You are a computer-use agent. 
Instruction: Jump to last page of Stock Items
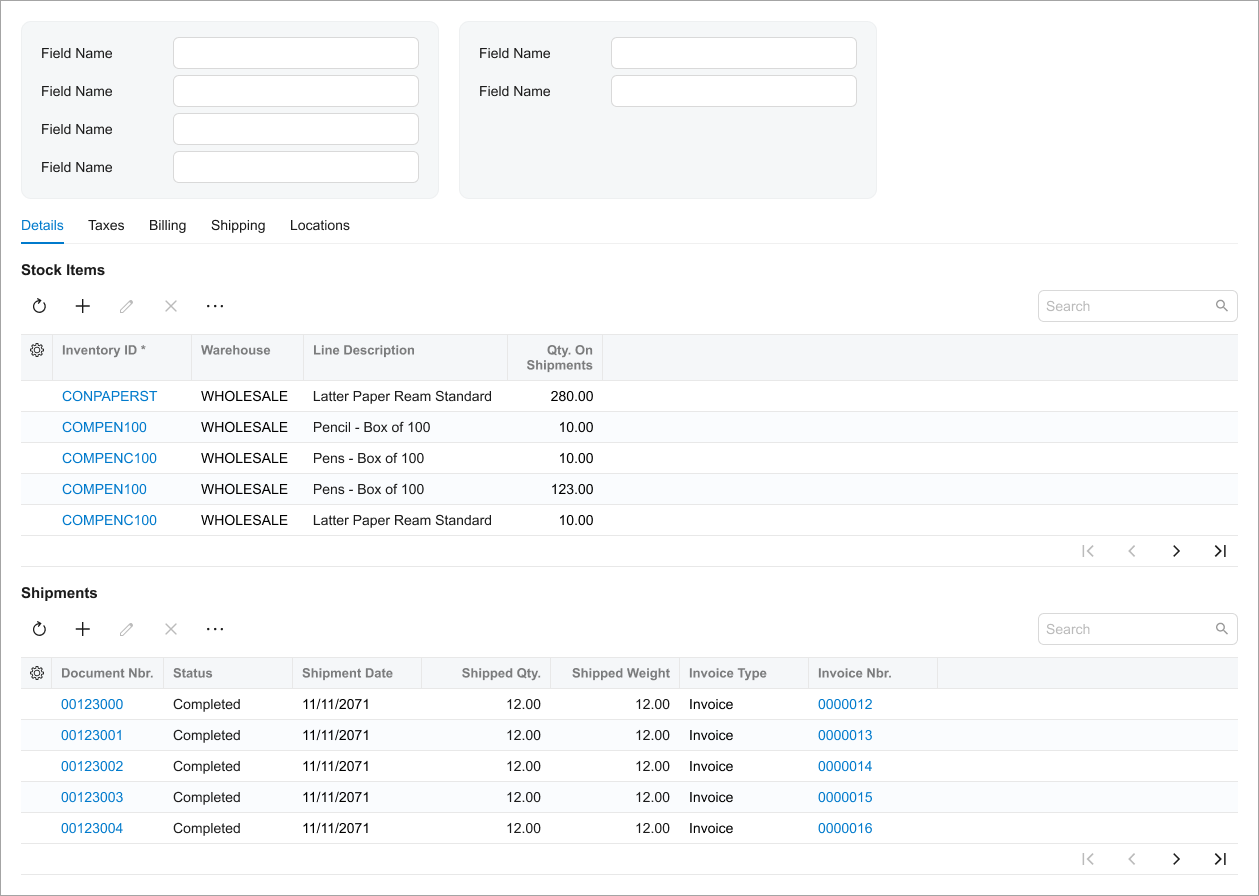coord(1220,551)
